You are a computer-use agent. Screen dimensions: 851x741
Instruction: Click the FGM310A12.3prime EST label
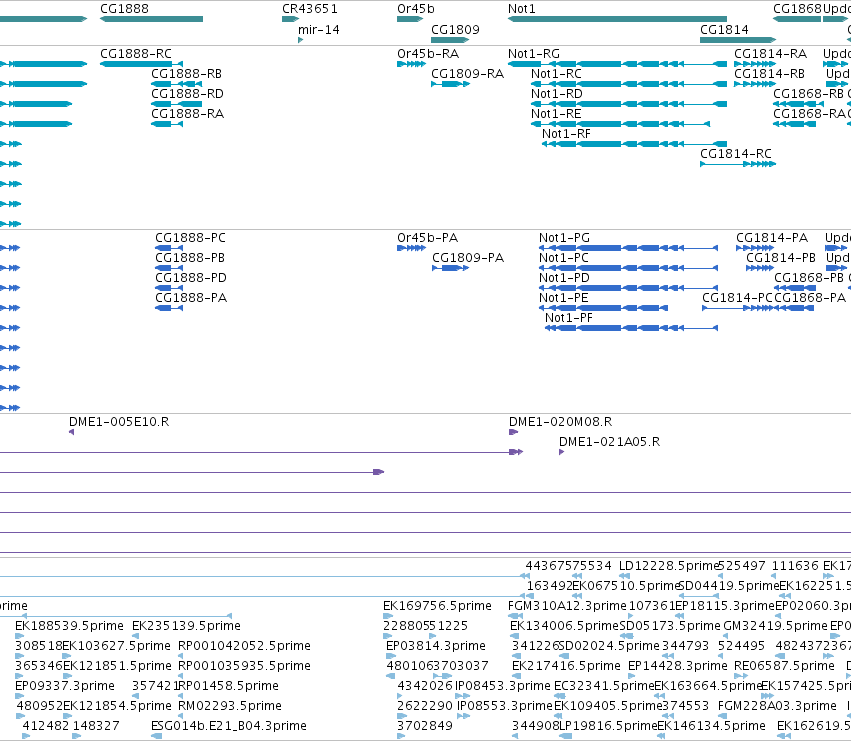click(567, 606)
